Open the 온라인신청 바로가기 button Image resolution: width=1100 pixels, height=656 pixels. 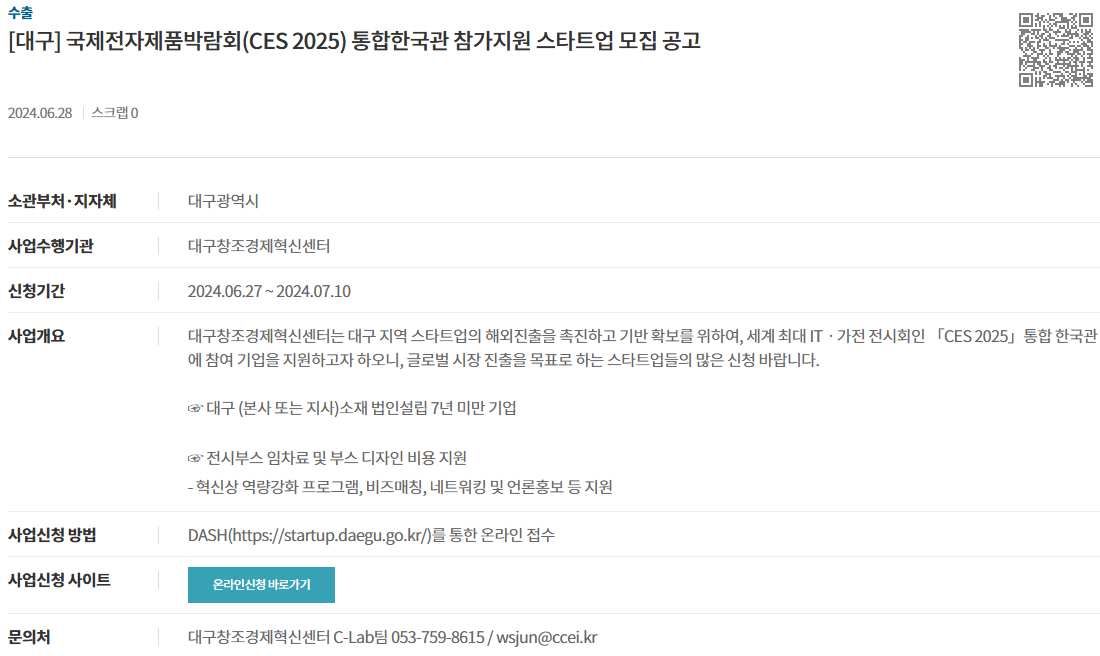(x=261, y=584)
